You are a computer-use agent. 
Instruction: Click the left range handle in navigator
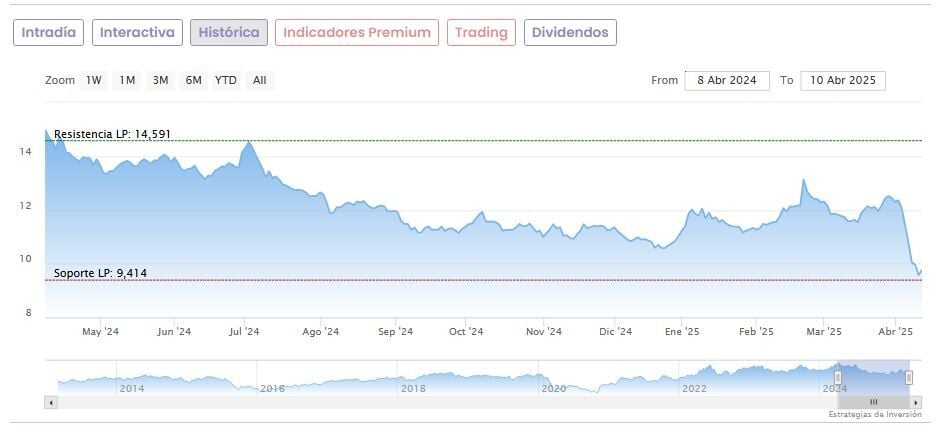pyautogui.click(x=838, y=378)
